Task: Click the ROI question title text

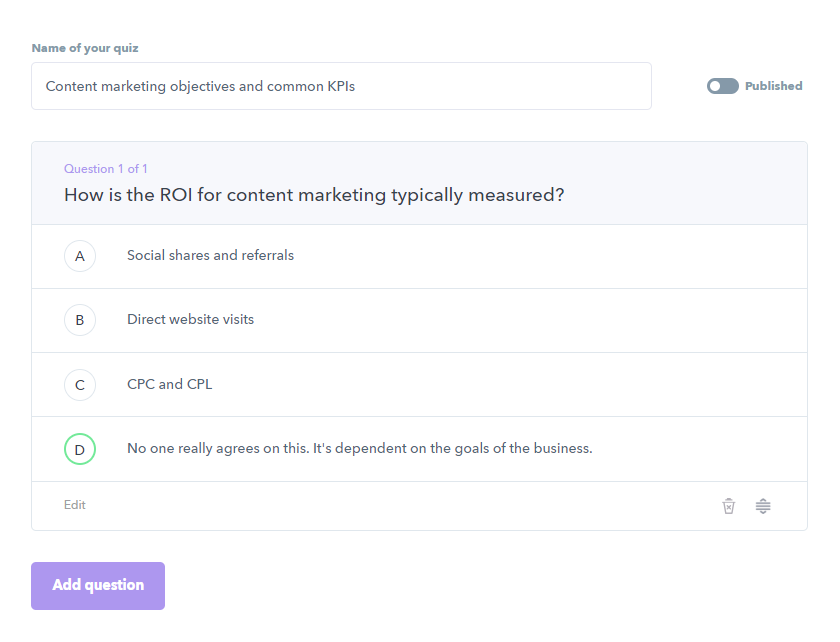Action: pos(314,195)
